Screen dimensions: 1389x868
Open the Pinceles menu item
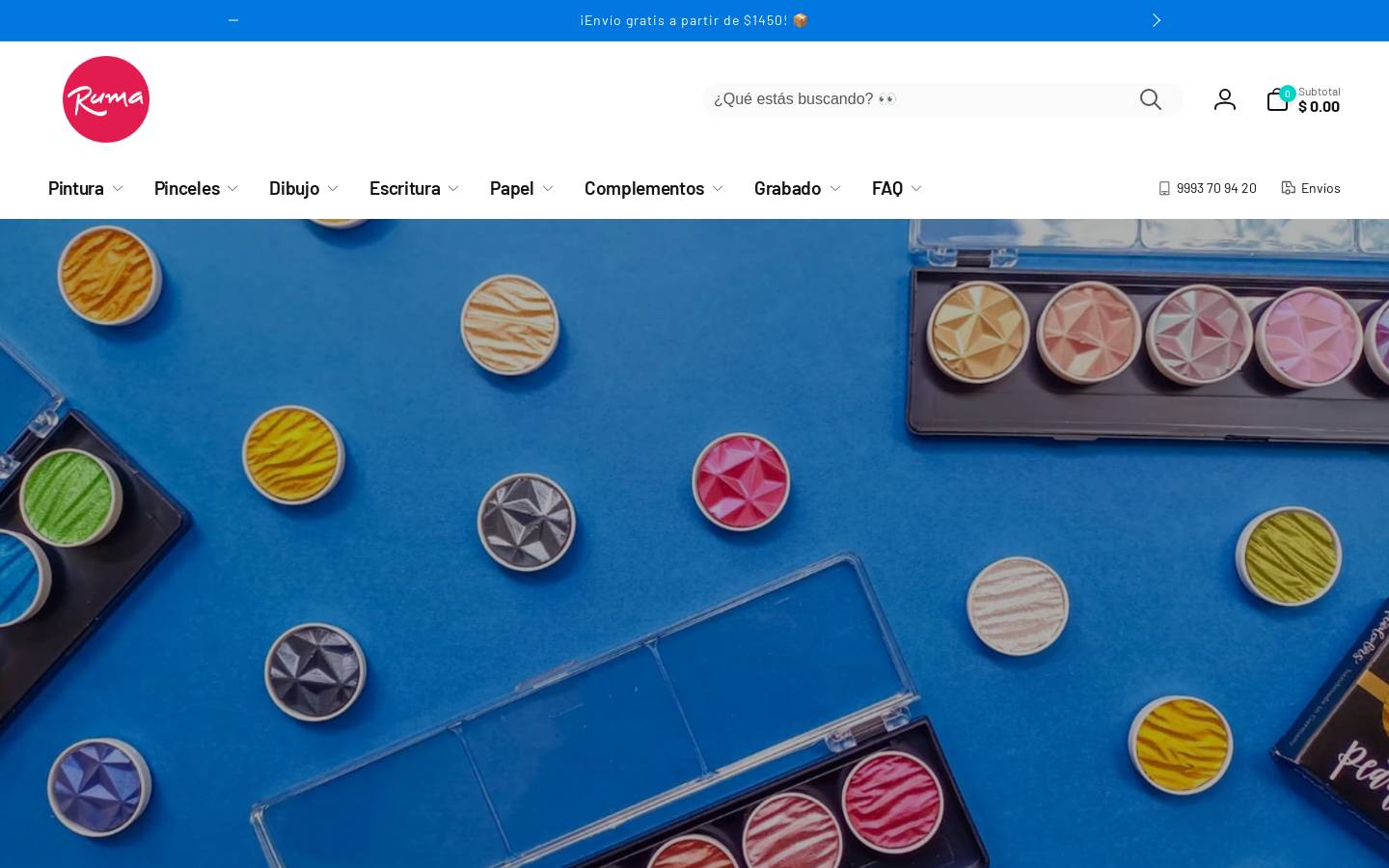pos(187,188)
